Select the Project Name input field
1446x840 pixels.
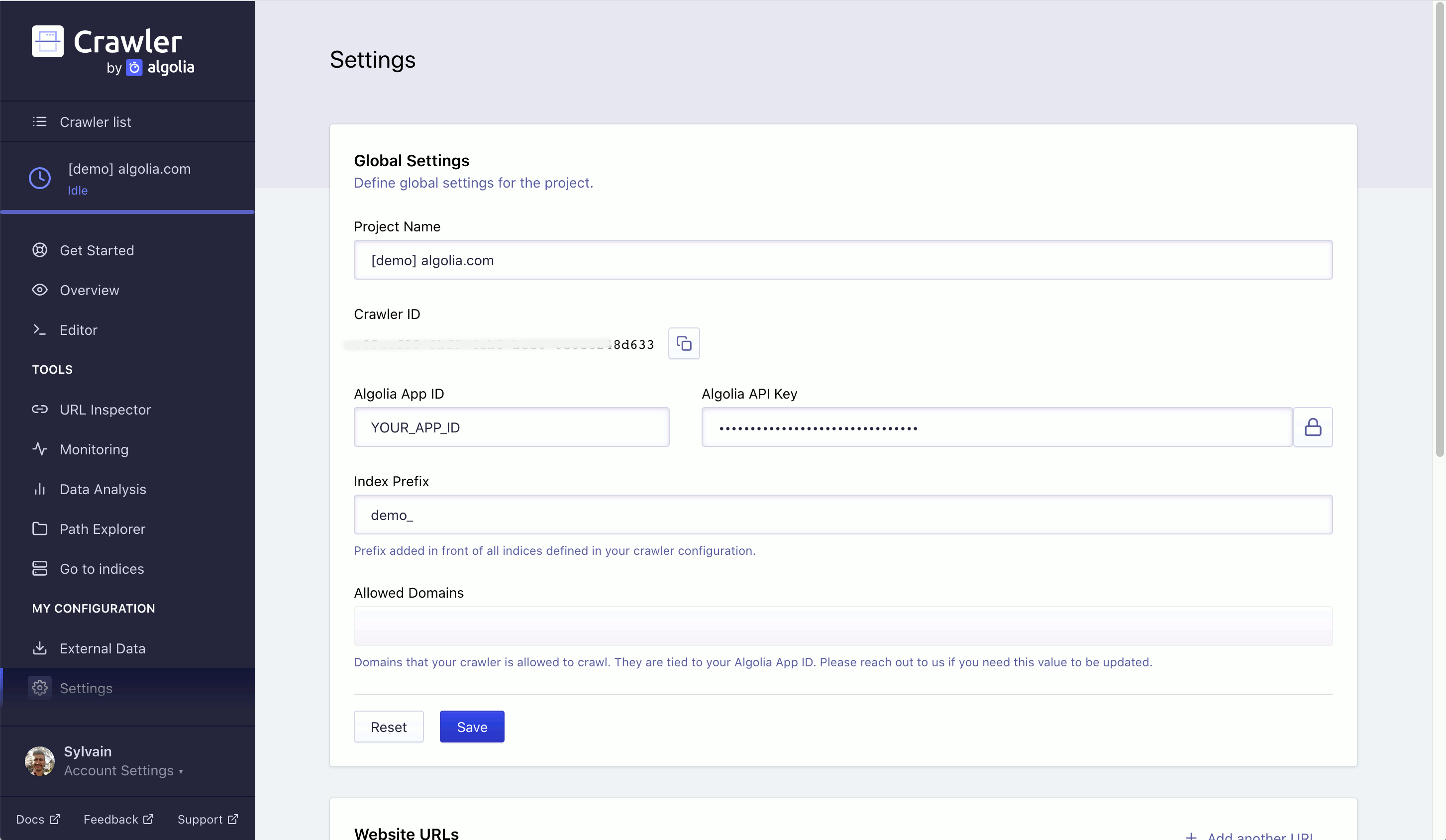pos(843,260)
